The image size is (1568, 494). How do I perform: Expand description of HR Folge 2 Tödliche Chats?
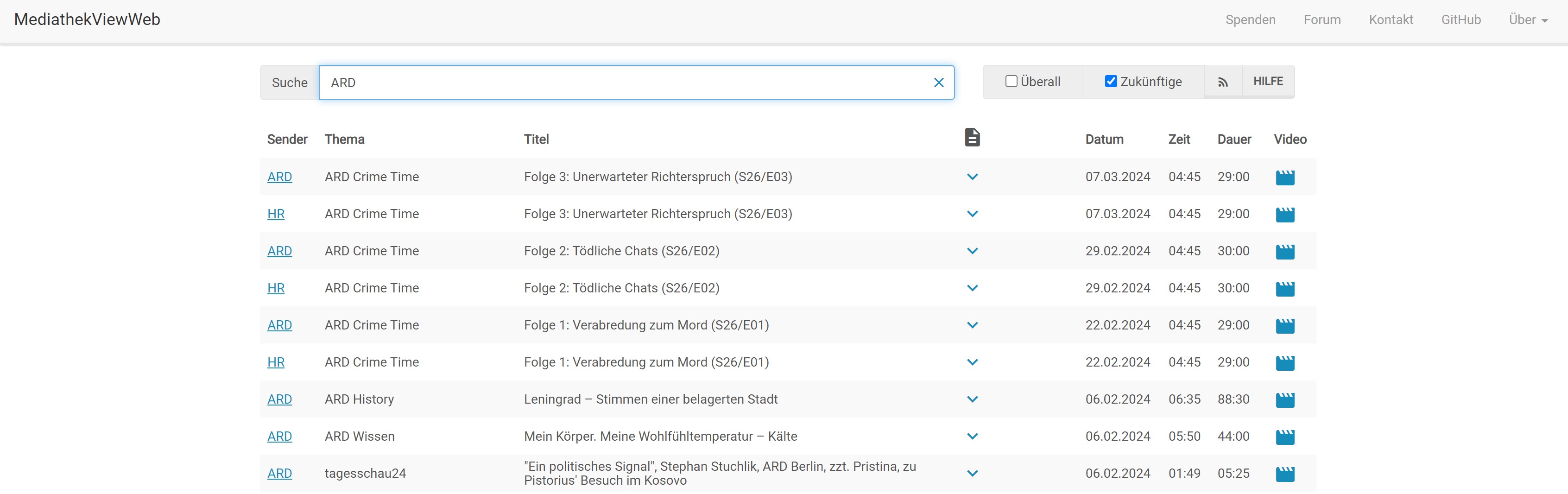972,289
